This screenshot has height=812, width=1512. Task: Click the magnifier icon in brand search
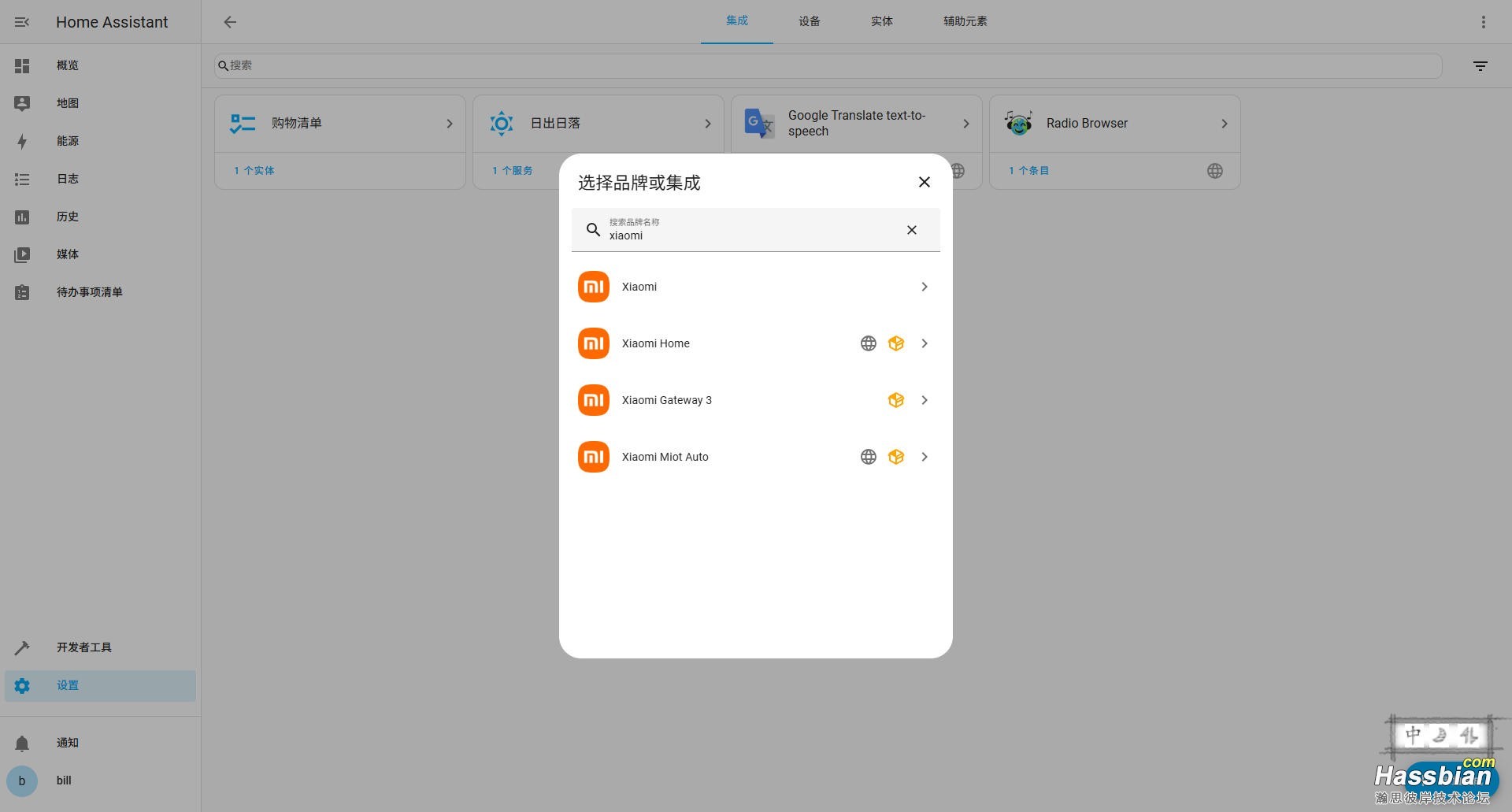(x=594, y=230)
